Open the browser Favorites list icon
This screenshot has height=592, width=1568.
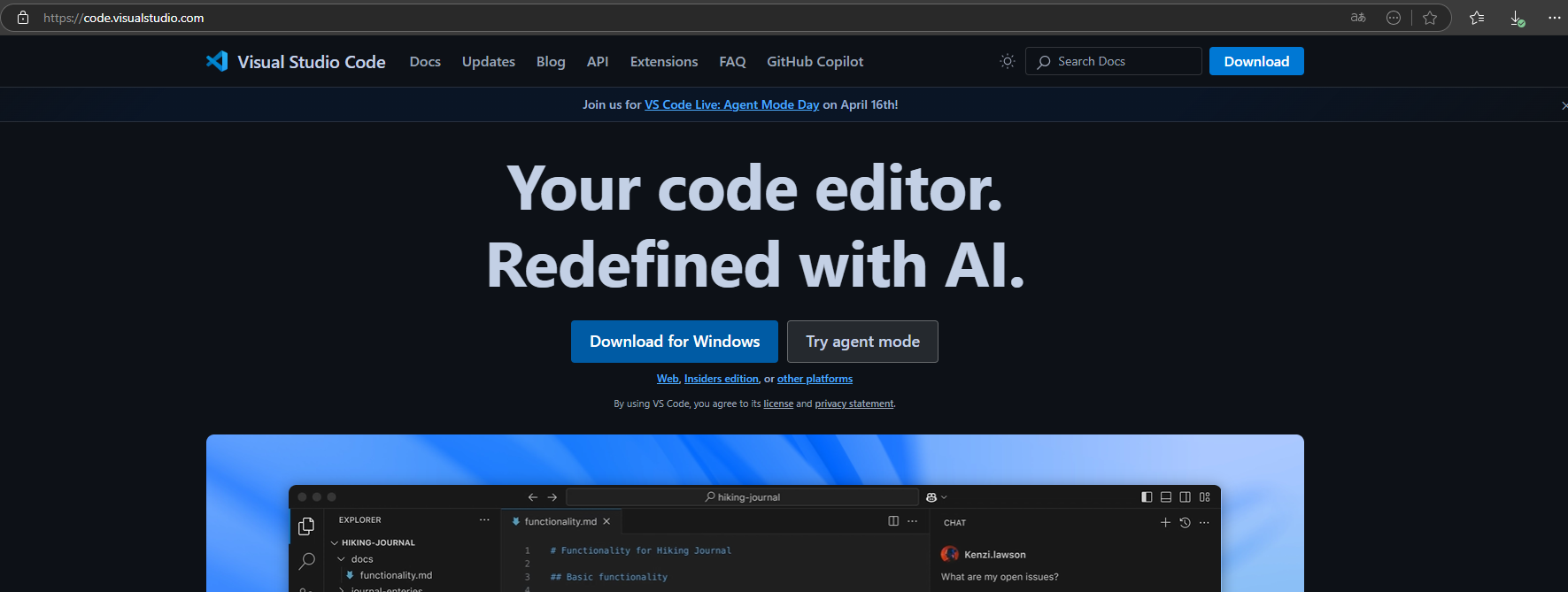coord(1477,18)
